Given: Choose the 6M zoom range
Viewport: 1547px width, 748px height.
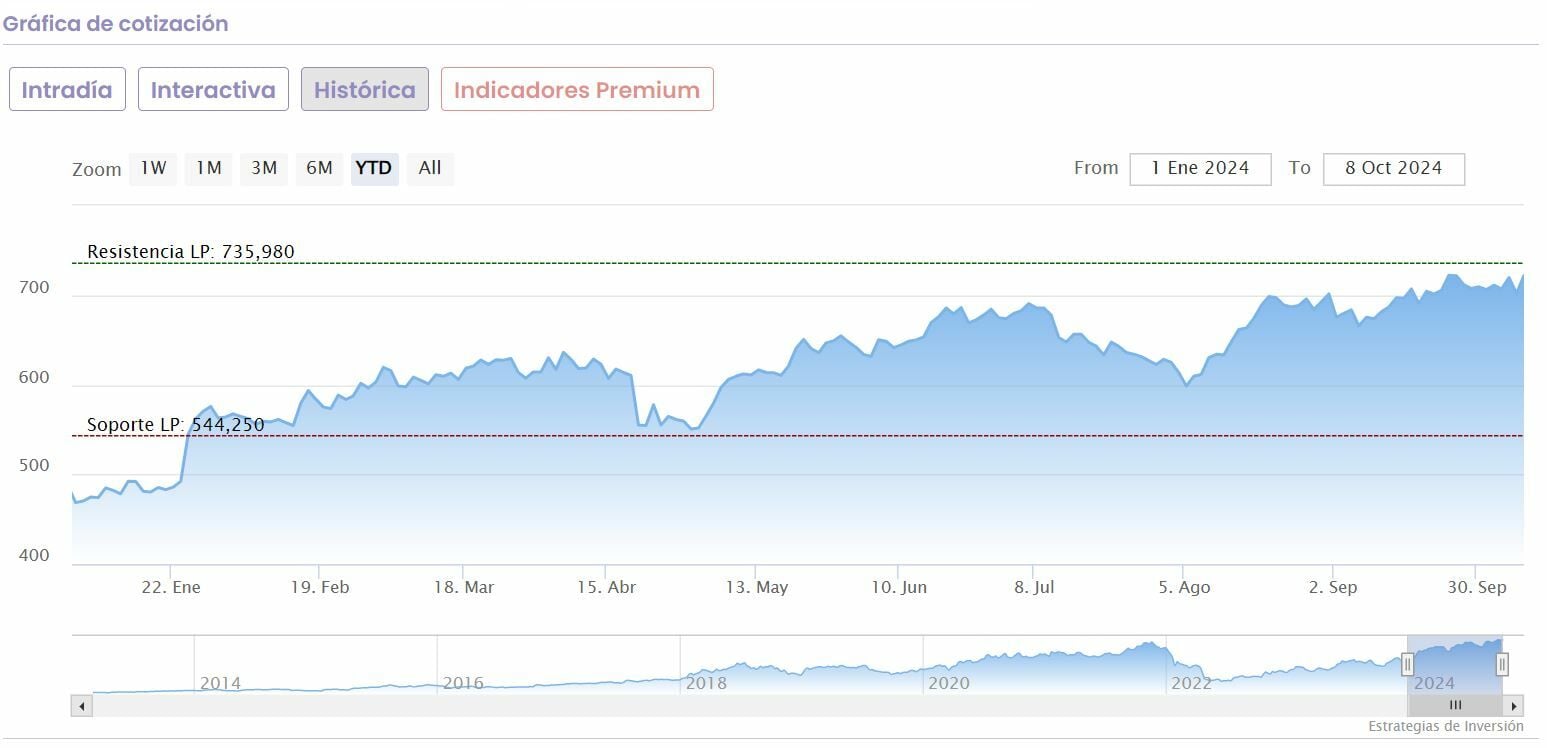Looking at the screenshot, I should pos(319,168).
